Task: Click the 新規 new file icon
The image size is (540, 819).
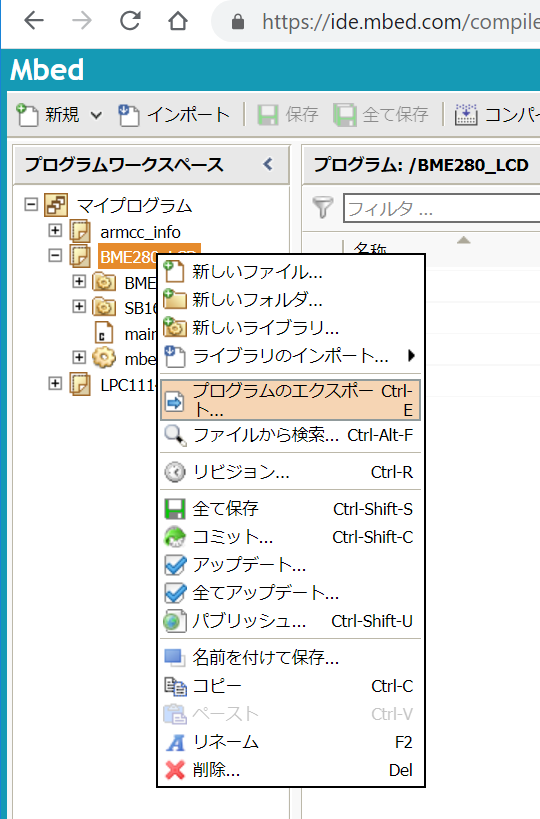Action: pos(28,114)
